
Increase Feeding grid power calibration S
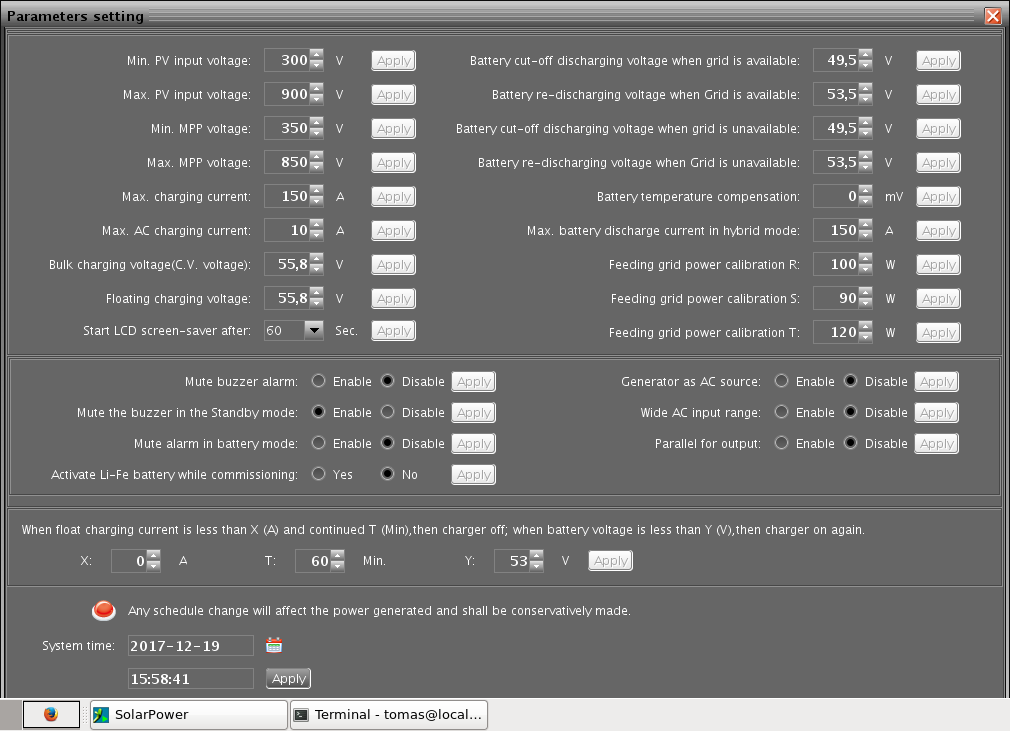click(866, 293)
